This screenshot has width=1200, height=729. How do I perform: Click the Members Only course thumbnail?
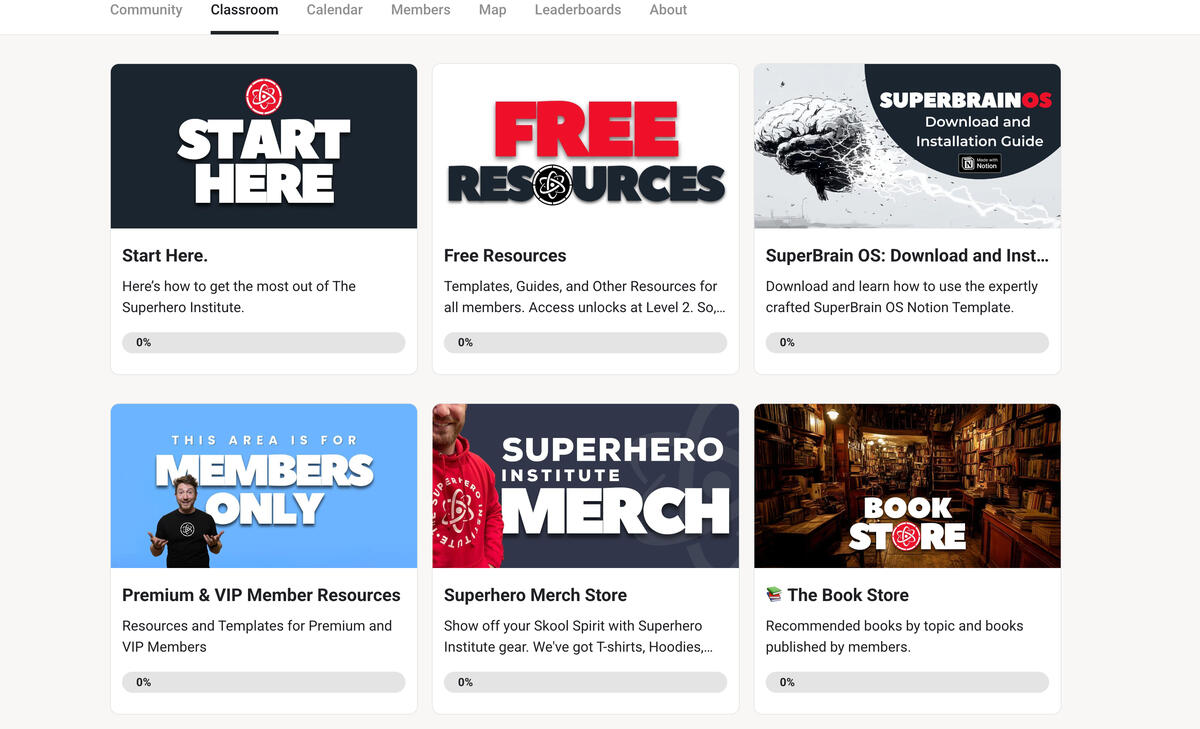click(x=264, y=486)
